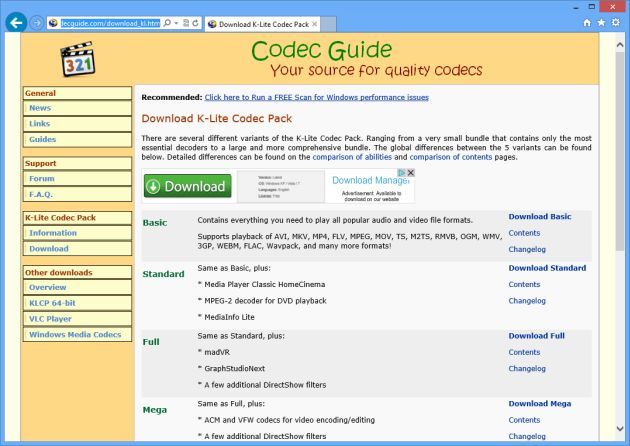Open browser Tools gear icon
The width and height of the screenshot is (630, 446).
[x=616, y=23]
